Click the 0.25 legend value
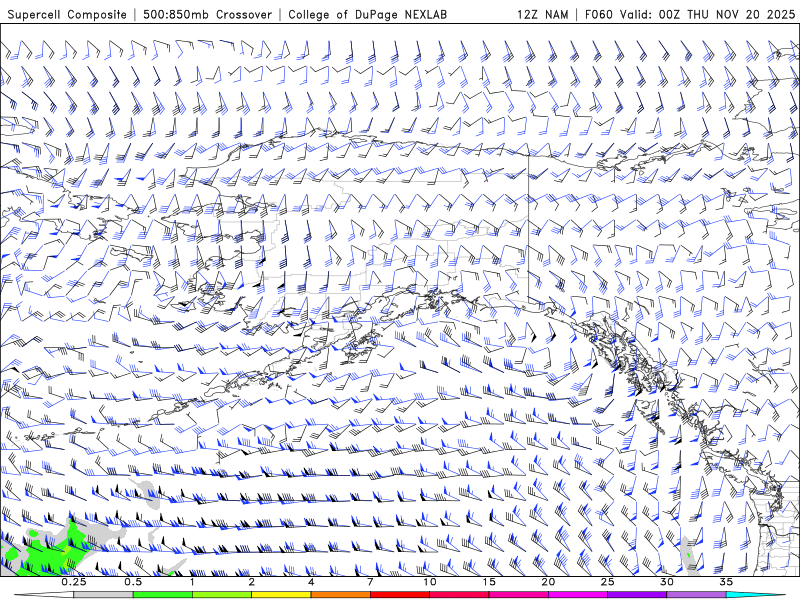The height and width of the screenshot is (600, 800). click(74, 582)
